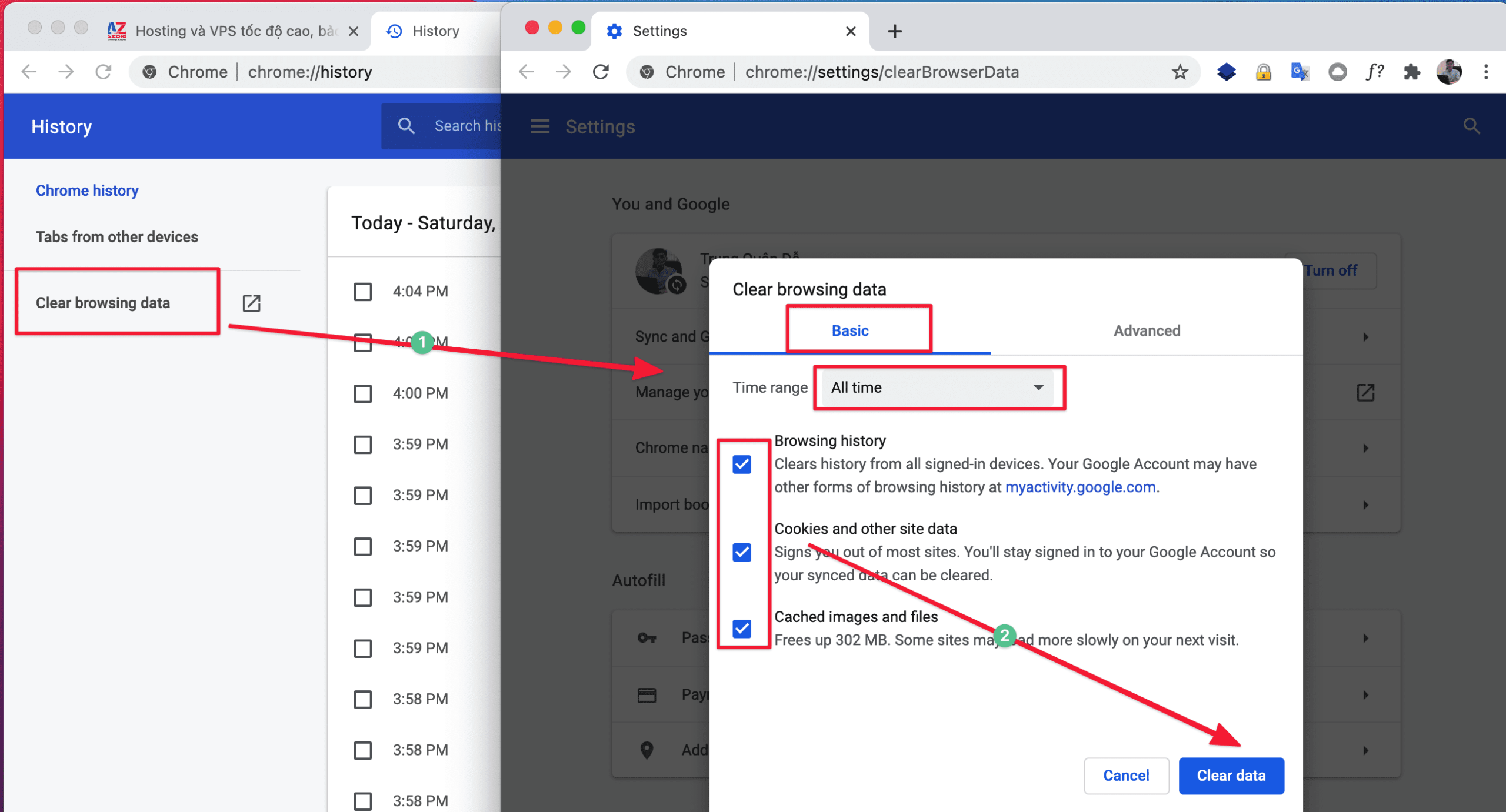Open the profile avatar in toolbar
1506x812 pixels.
(1448, 72)
